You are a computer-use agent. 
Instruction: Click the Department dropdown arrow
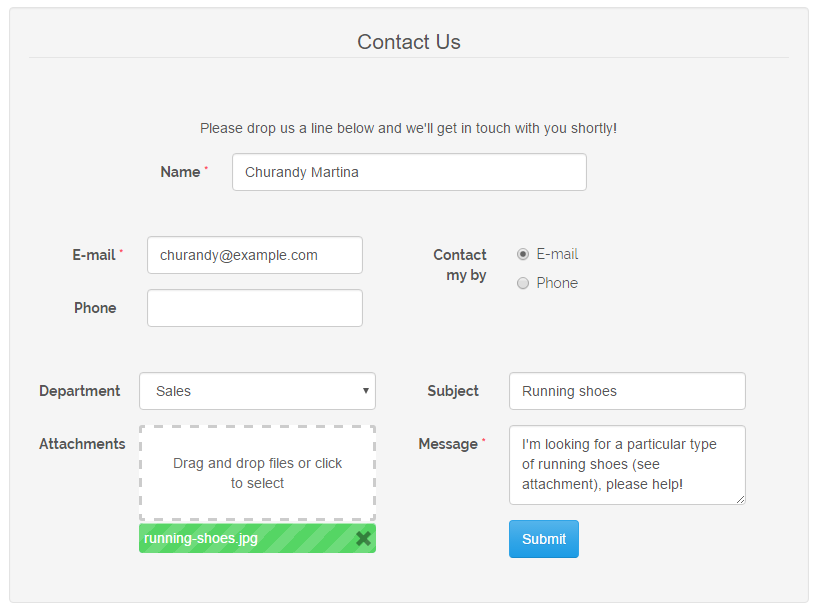(x=365, y=391)
